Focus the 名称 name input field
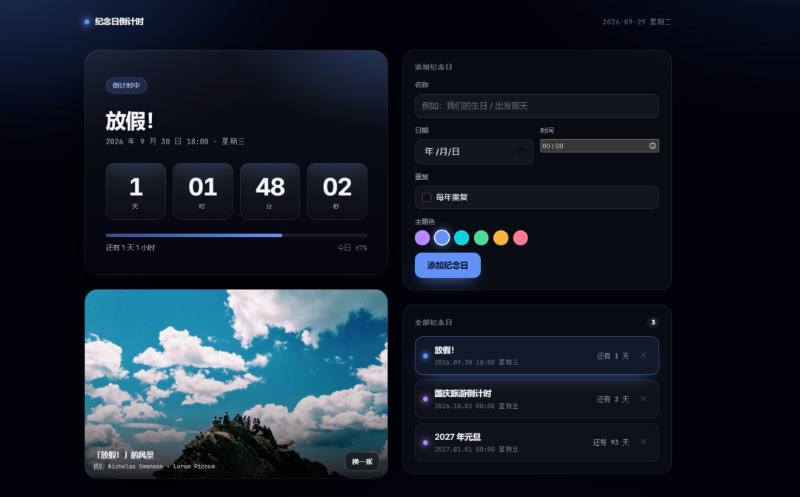The height and width of the screenshot is (497, 800). coord(537,106)
